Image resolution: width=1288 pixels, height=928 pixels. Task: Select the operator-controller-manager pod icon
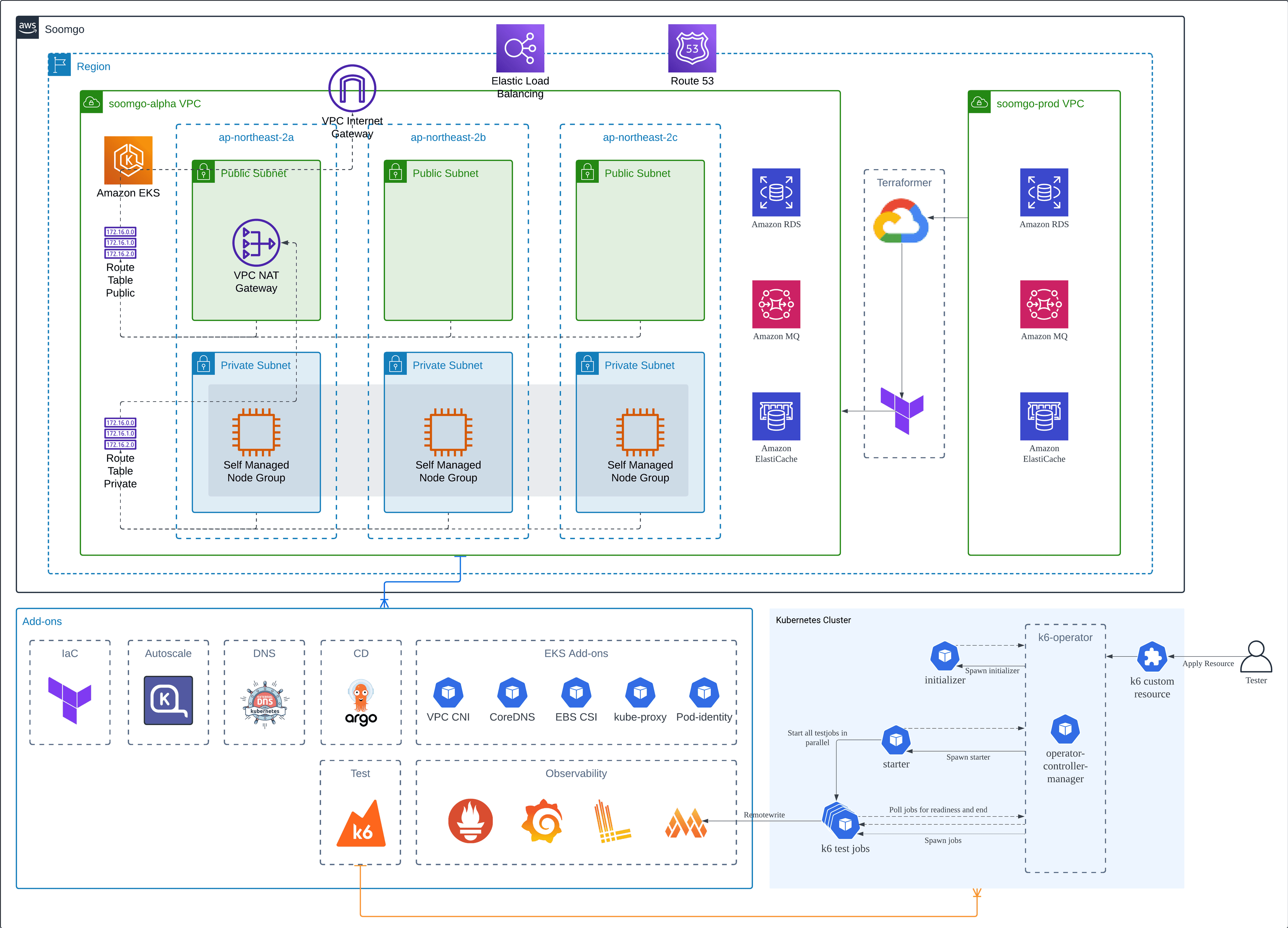[1065, 729]
